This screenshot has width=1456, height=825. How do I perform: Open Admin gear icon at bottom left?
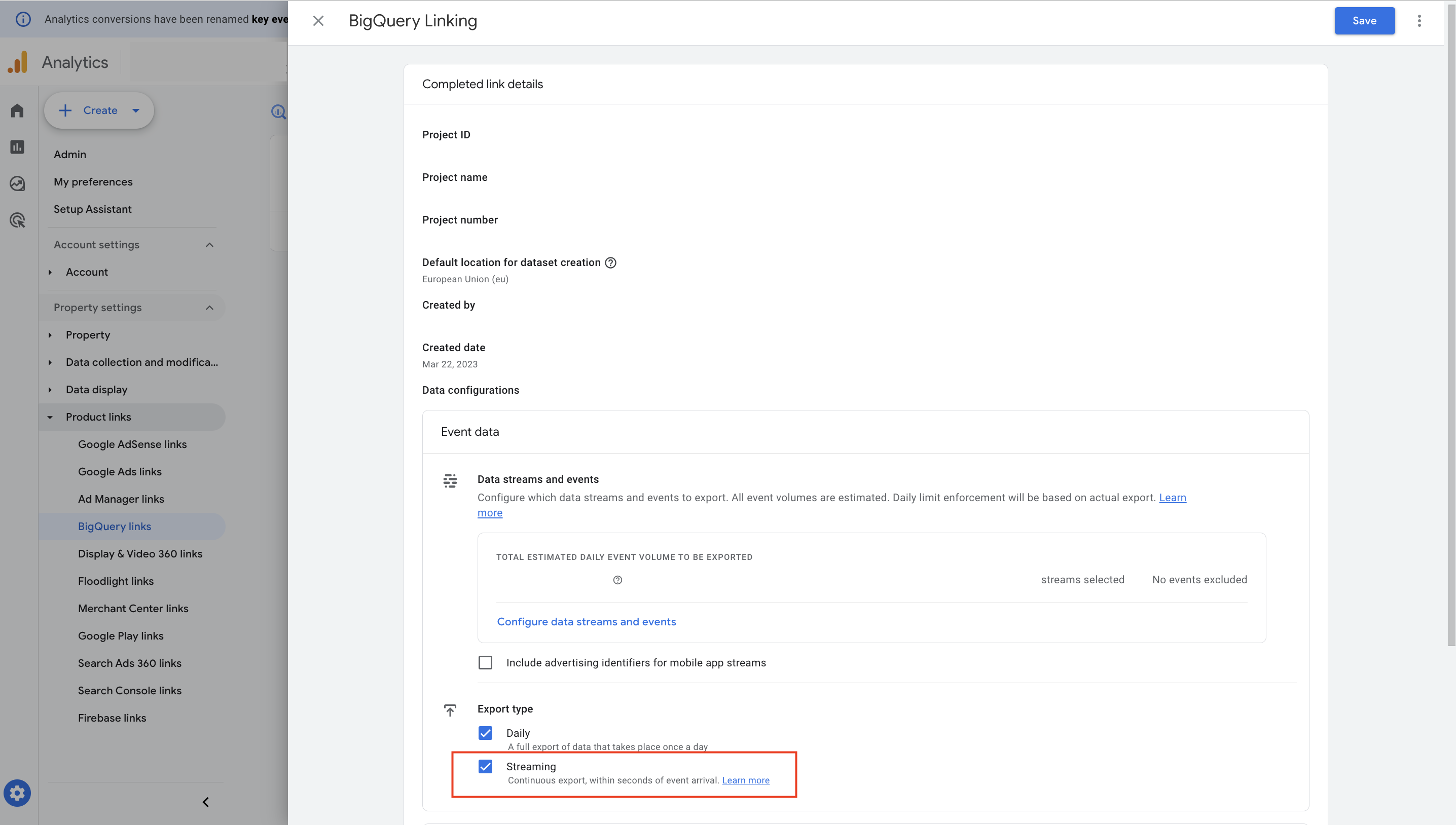click(x=18, y=793)
